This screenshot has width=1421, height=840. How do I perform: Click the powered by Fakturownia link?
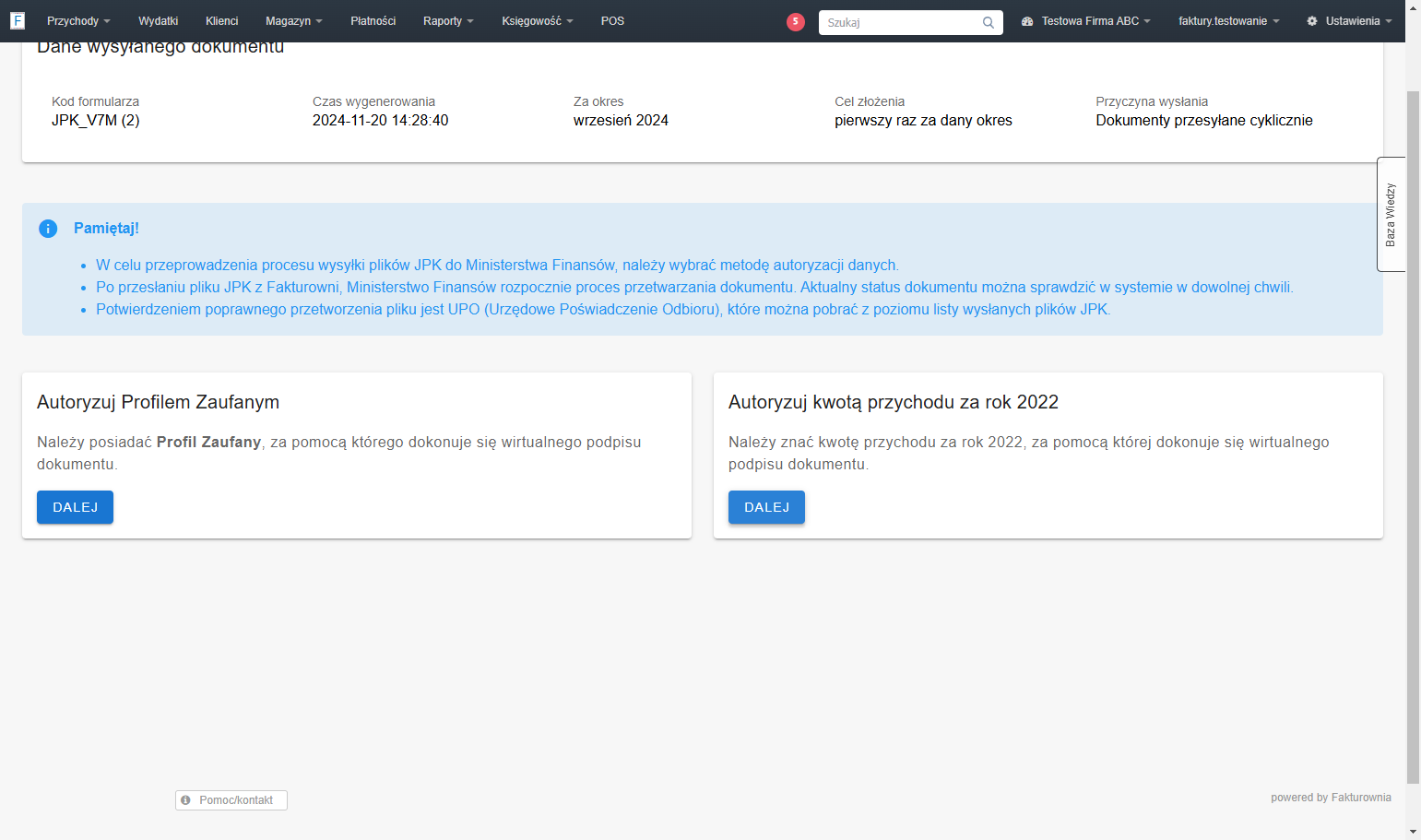point(1331,798)
